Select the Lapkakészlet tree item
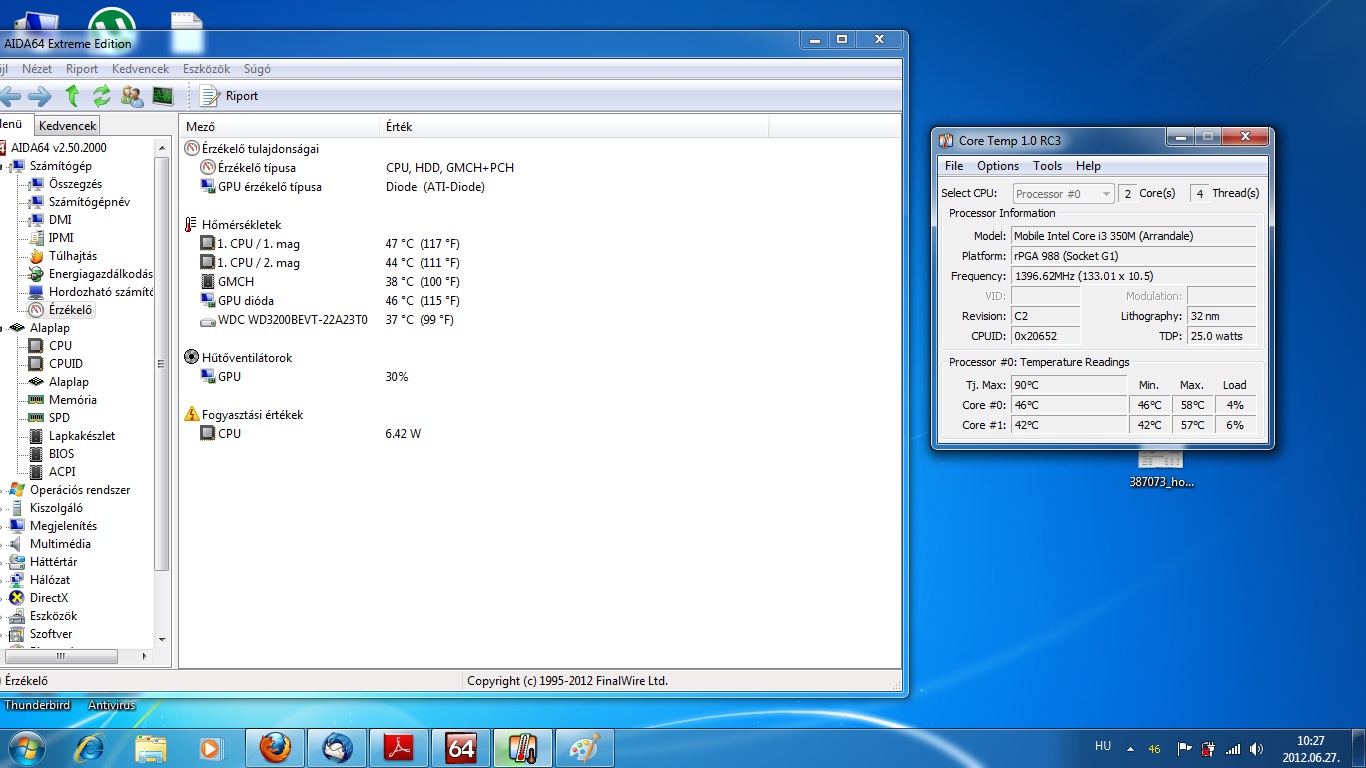Screen dimensions: 1366x768 [82, 436]
